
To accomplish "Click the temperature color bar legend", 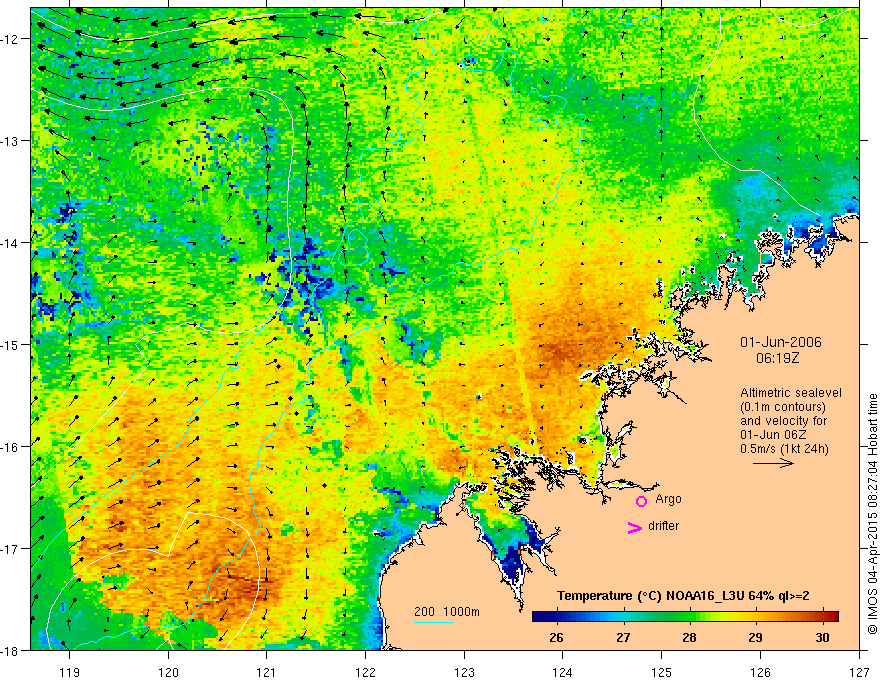I will [x=685, y=617].
